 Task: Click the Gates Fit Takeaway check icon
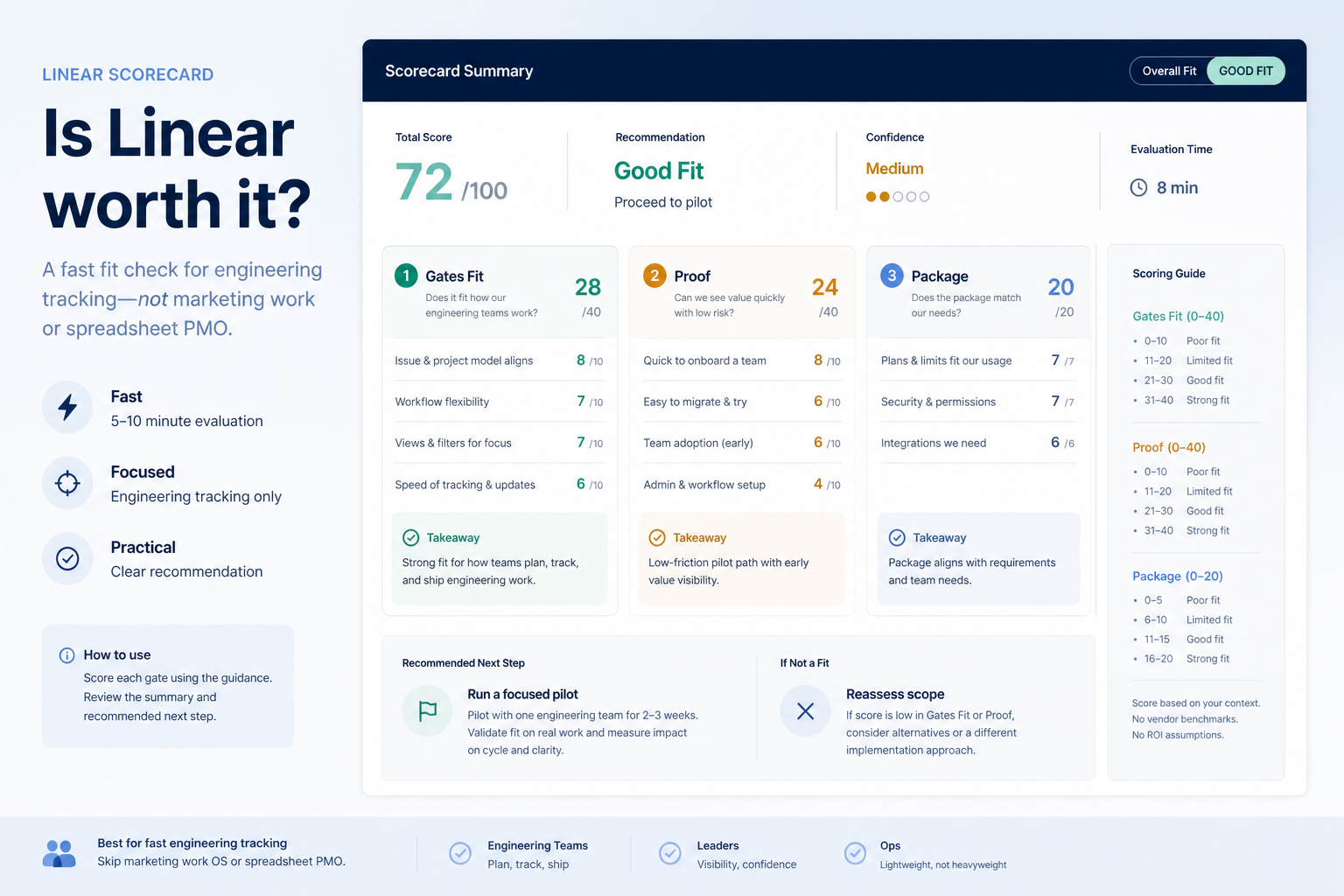tap(410, 537)
